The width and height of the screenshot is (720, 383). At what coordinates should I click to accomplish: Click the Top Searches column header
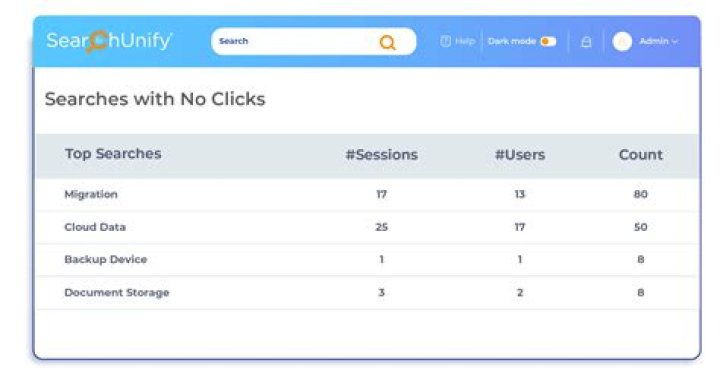click(x=113, y=153)
